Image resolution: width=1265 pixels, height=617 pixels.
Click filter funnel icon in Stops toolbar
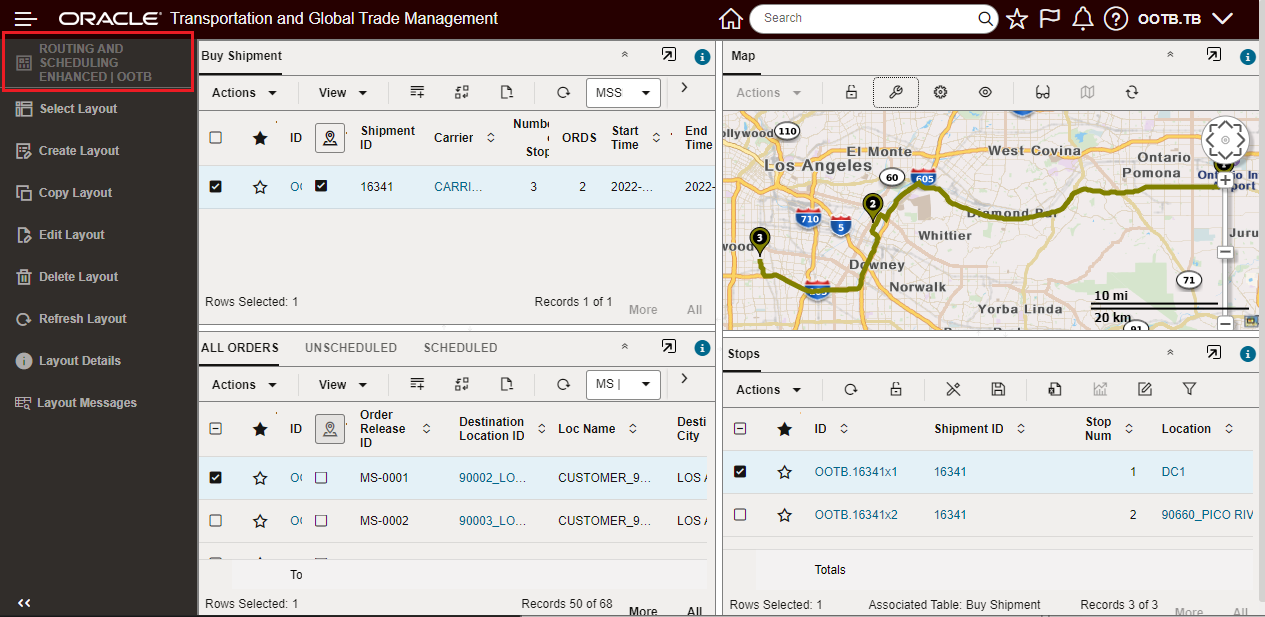tap(1189, 389)
